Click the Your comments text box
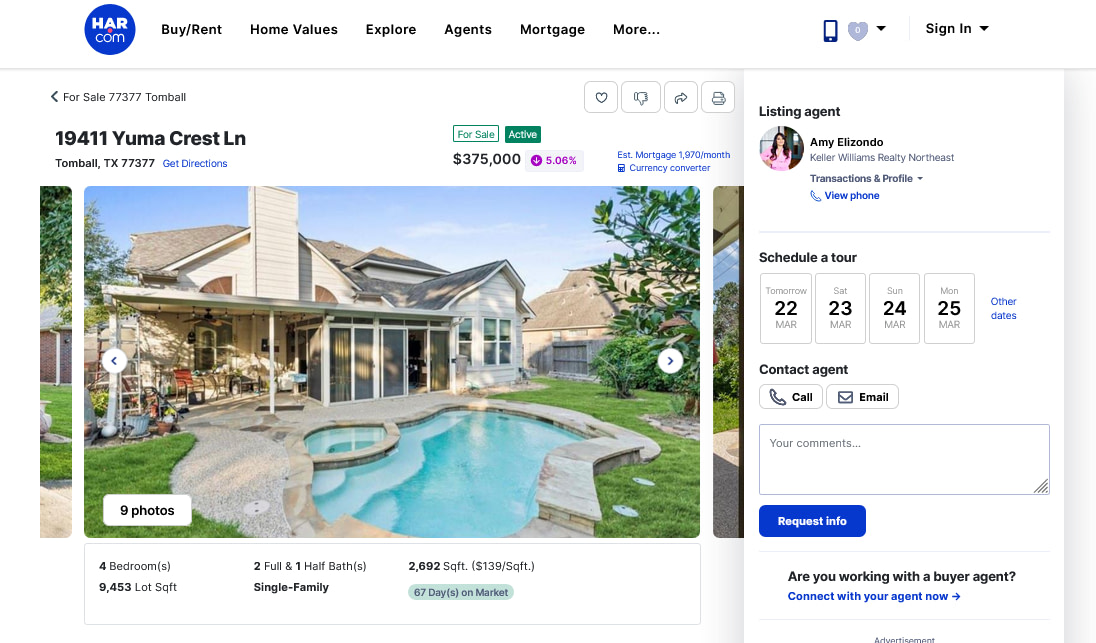The image size is (1096, 643). coord(904,459)
